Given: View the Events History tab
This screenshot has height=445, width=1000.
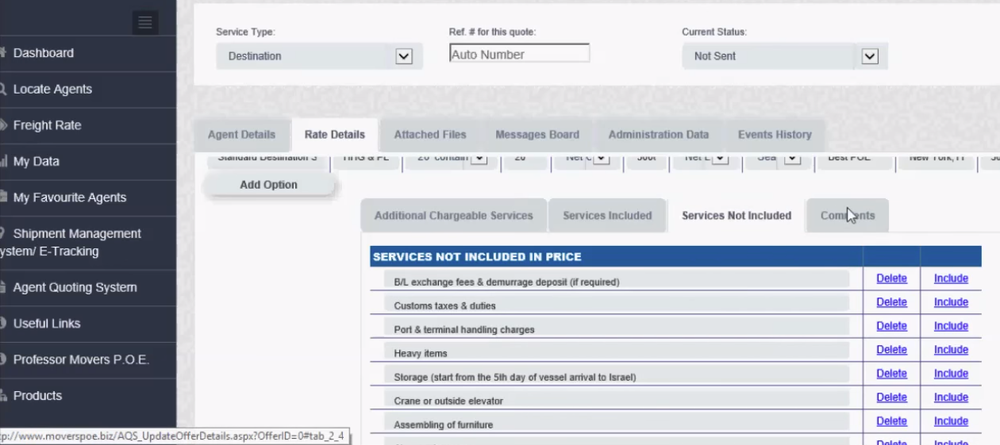Looking at the screenshot, I should coord(775,135).
